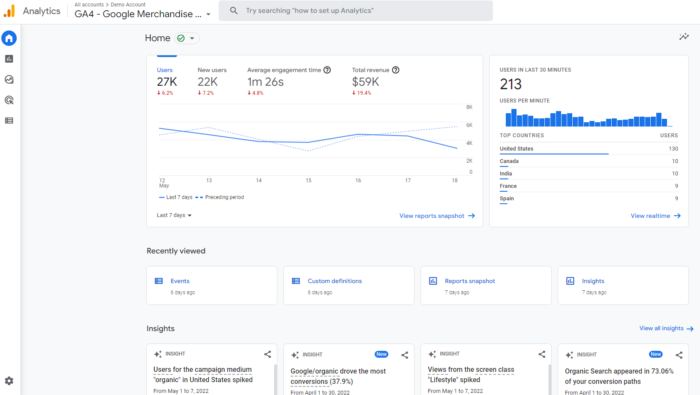Open the Custom definitions link
The image size is (700, 395).
(334, 281)
